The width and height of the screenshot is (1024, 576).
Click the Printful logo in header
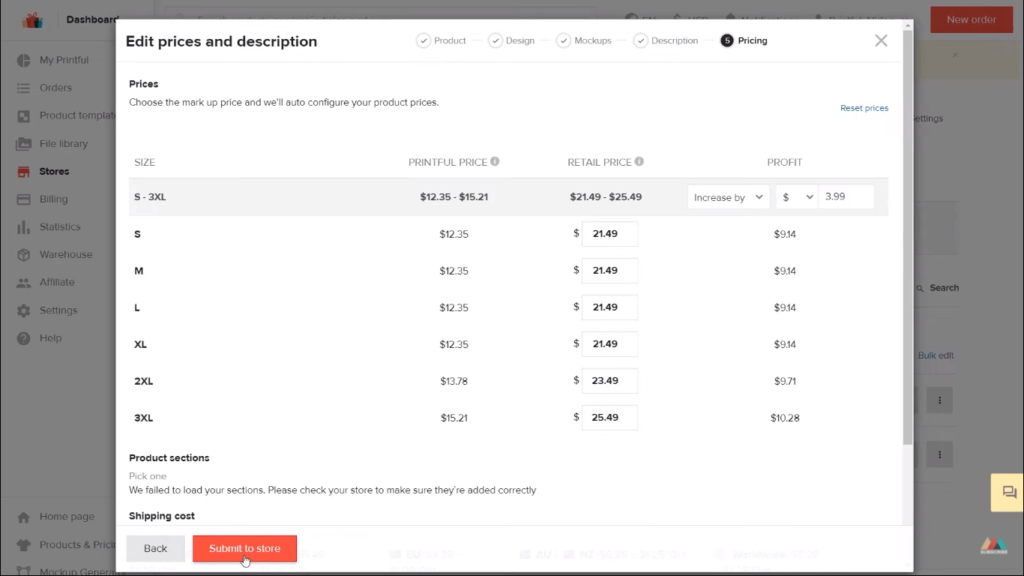32,20
